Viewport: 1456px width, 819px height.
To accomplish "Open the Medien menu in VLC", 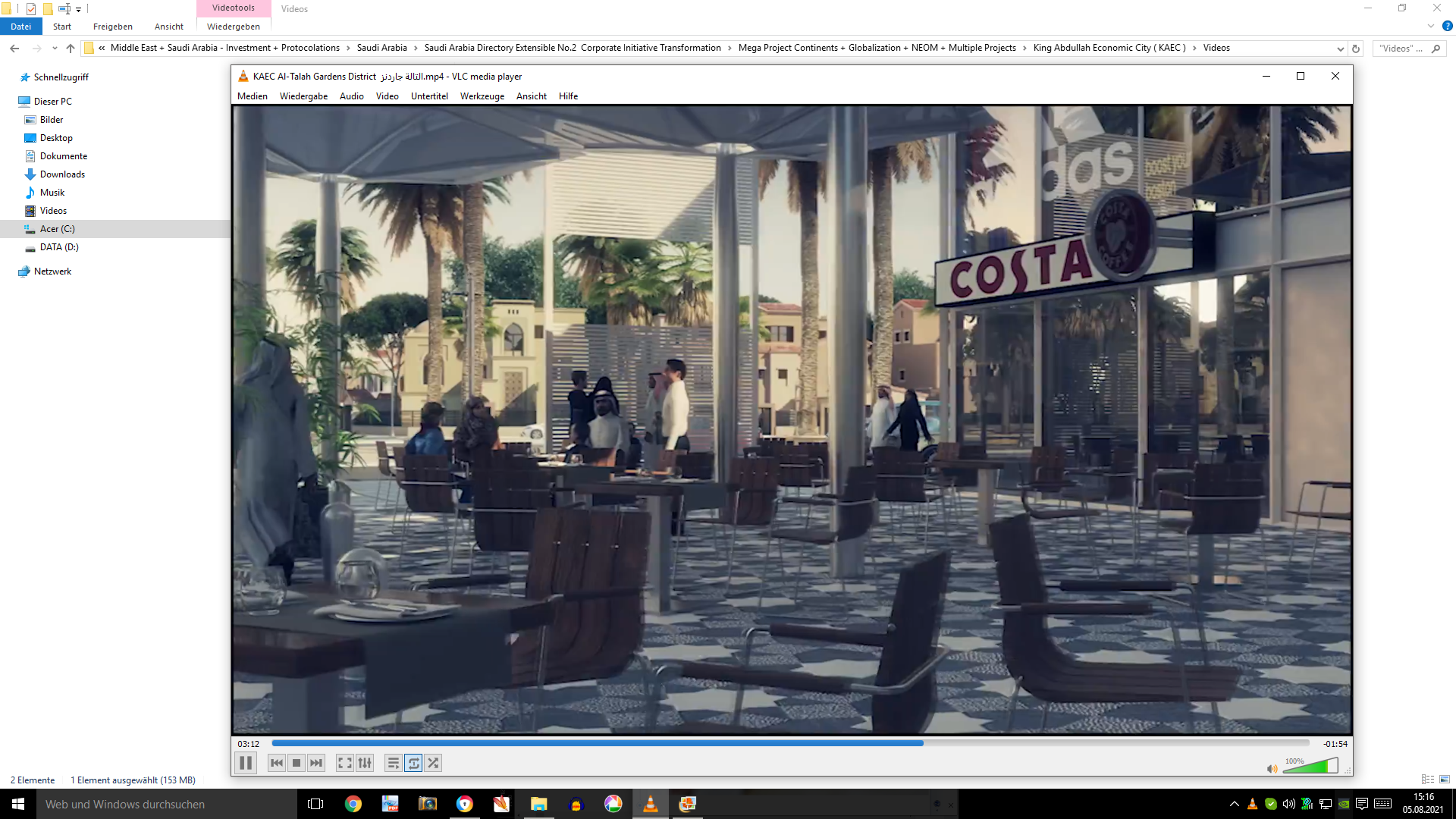I will 253,96.
